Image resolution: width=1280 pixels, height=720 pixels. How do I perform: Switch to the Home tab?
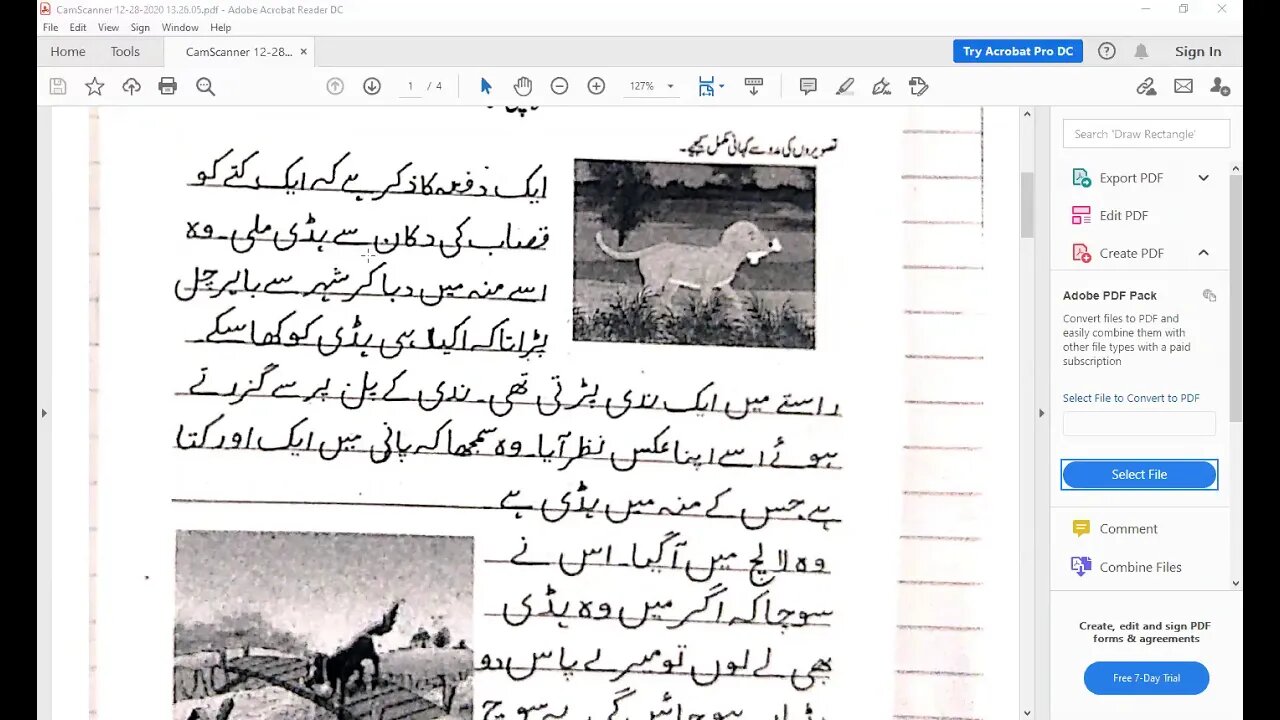[68, 52]
